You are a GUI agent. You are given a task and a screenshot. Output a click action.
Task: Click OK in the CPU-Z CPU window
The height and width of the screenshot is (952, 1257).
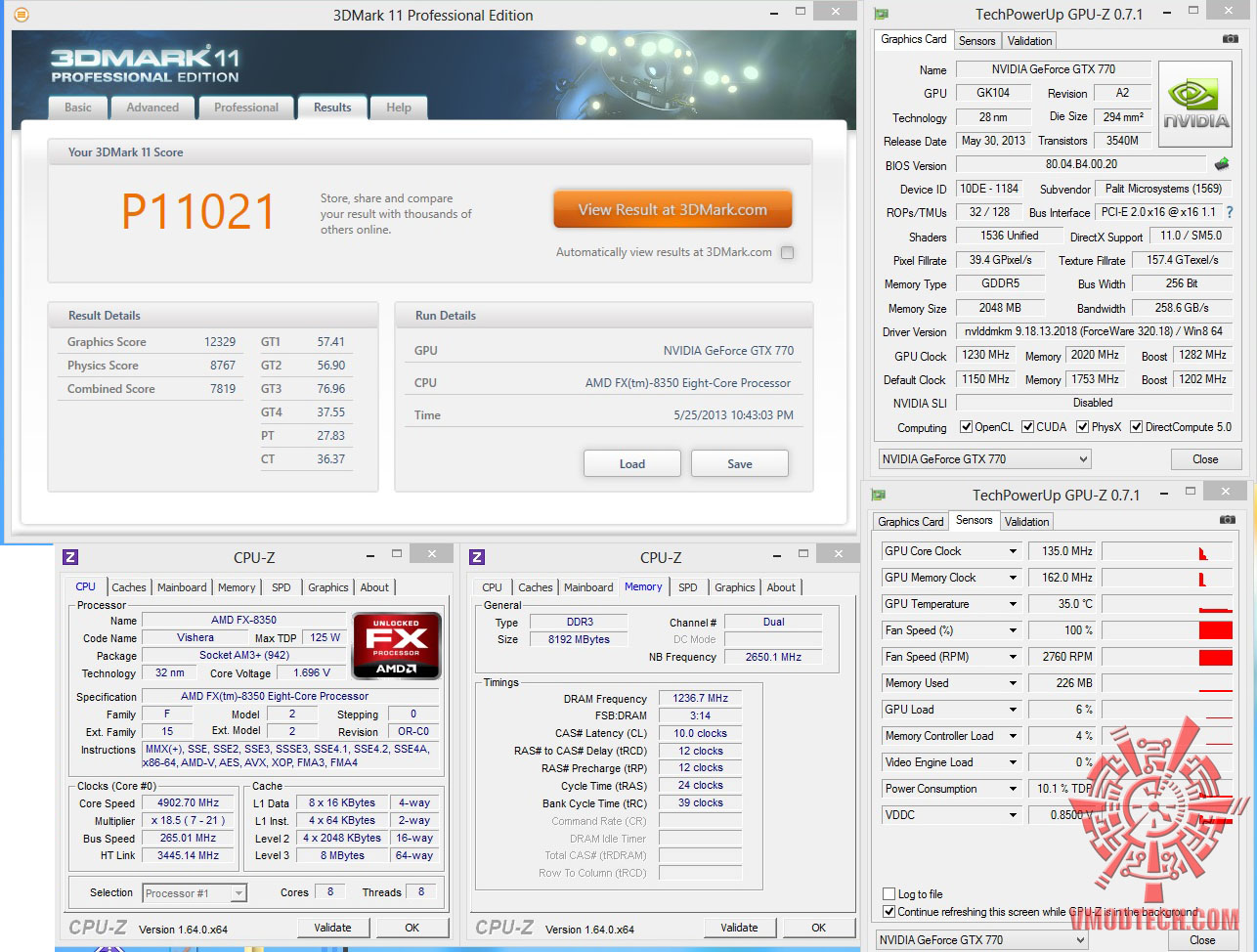tap(412, 928)
